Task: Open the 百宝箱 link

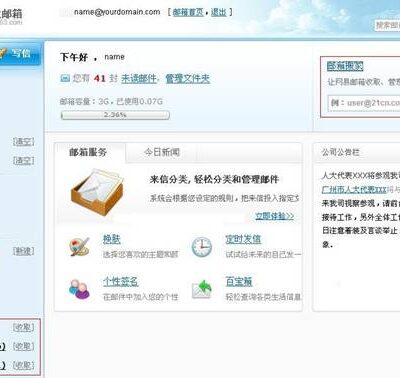Action: click(x=239, y=282)
